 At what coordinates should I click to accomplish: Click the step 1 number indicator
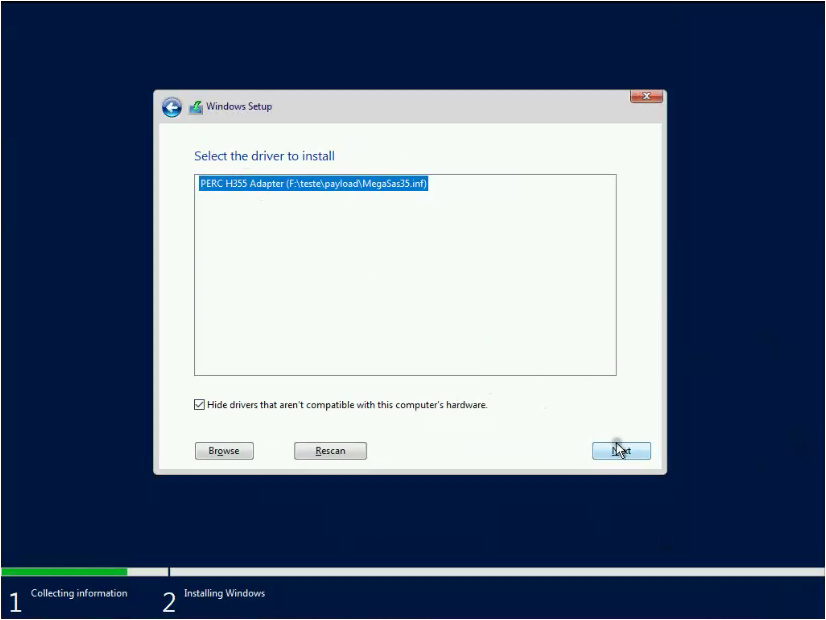(15, 600)
